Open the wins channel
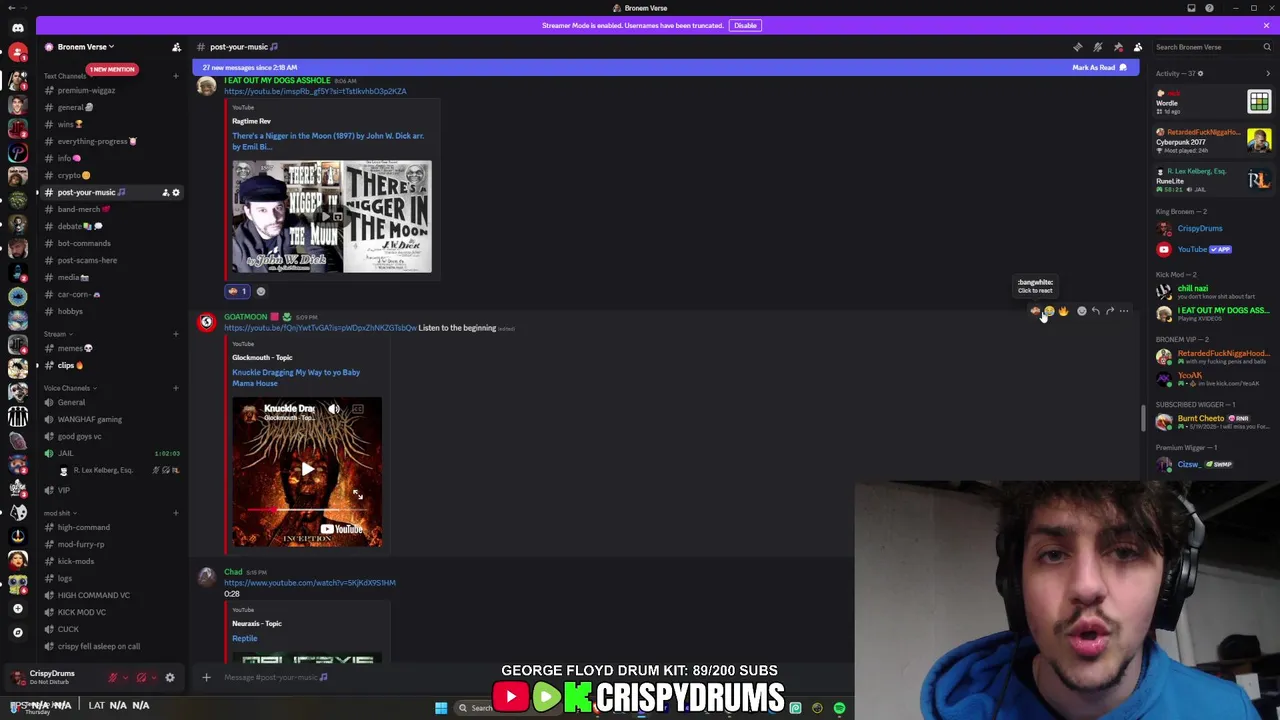The width and height of the screenshot is (1280, 720). [x=112, y=124]
